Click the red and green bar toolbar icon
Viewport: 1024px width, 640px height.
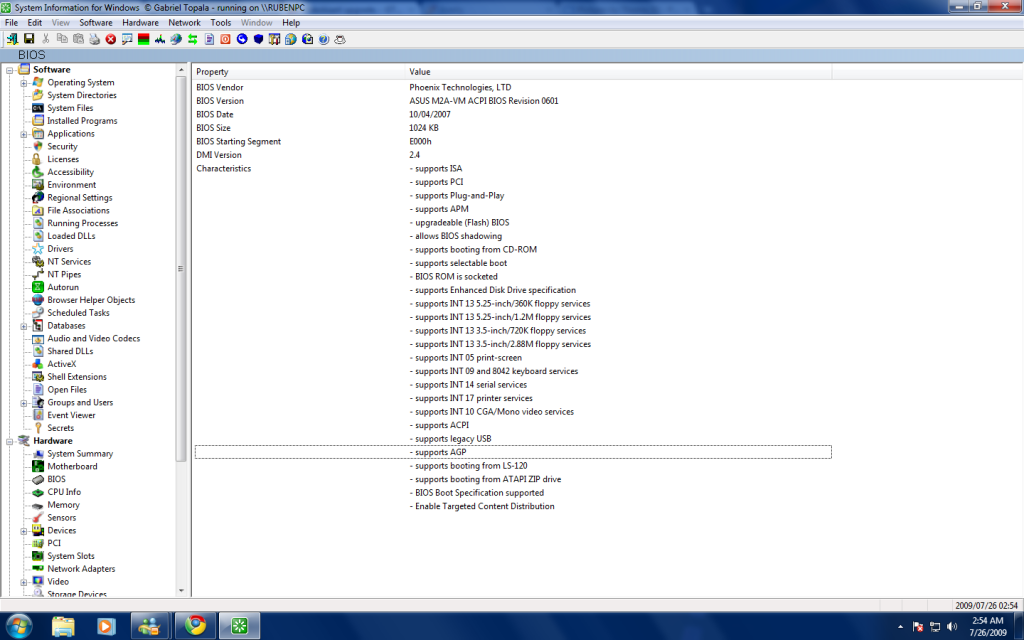point(143,39)
